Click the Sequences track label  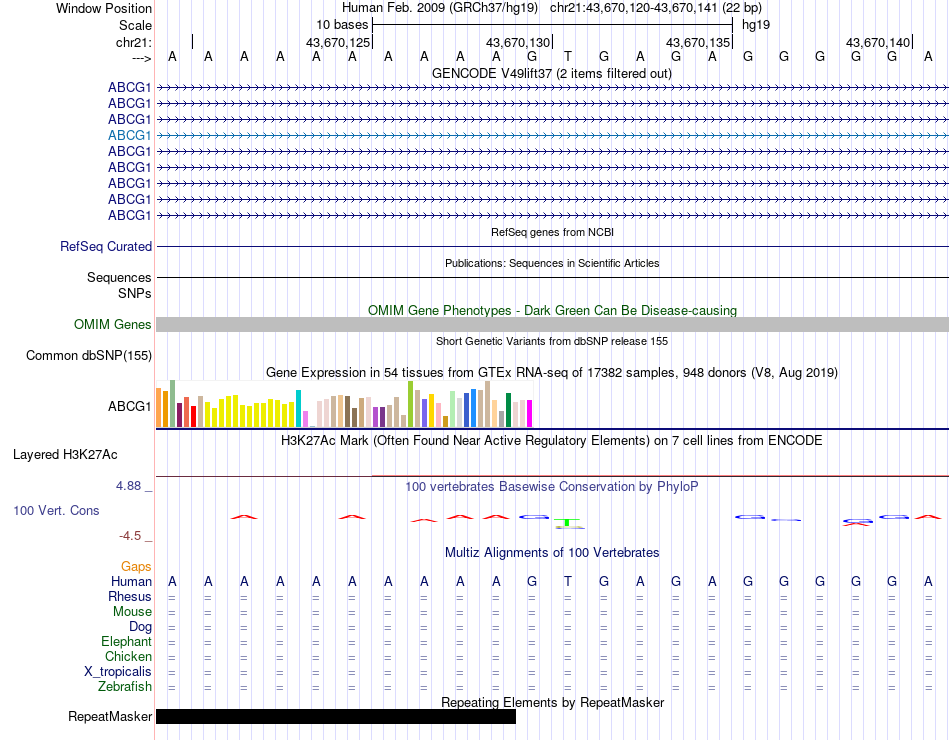pyautogui.click(x=119, y=278)
